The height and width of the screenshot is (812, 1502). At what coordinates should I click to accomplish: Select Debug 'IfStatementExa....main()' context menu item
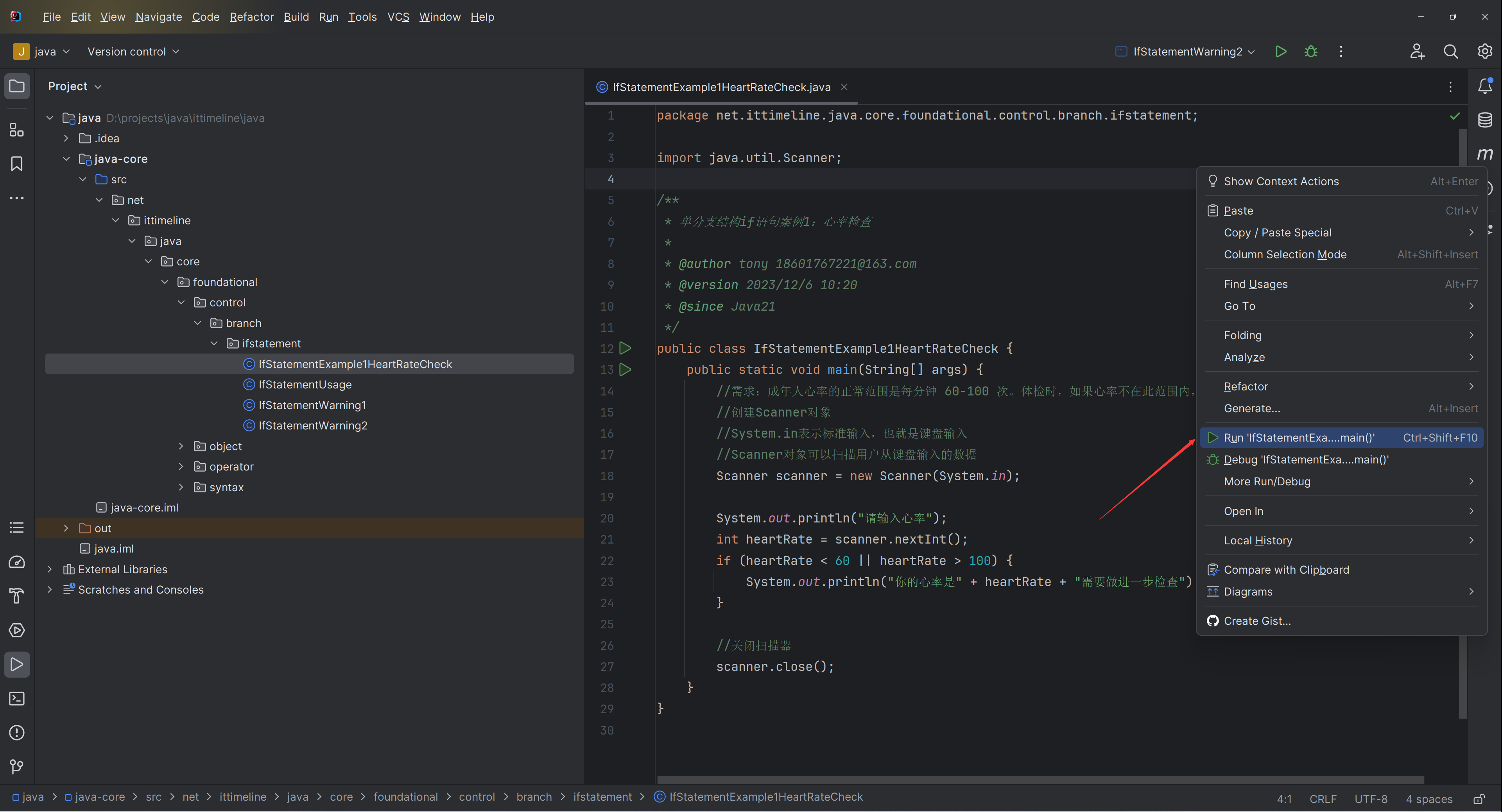point(1342,459)
